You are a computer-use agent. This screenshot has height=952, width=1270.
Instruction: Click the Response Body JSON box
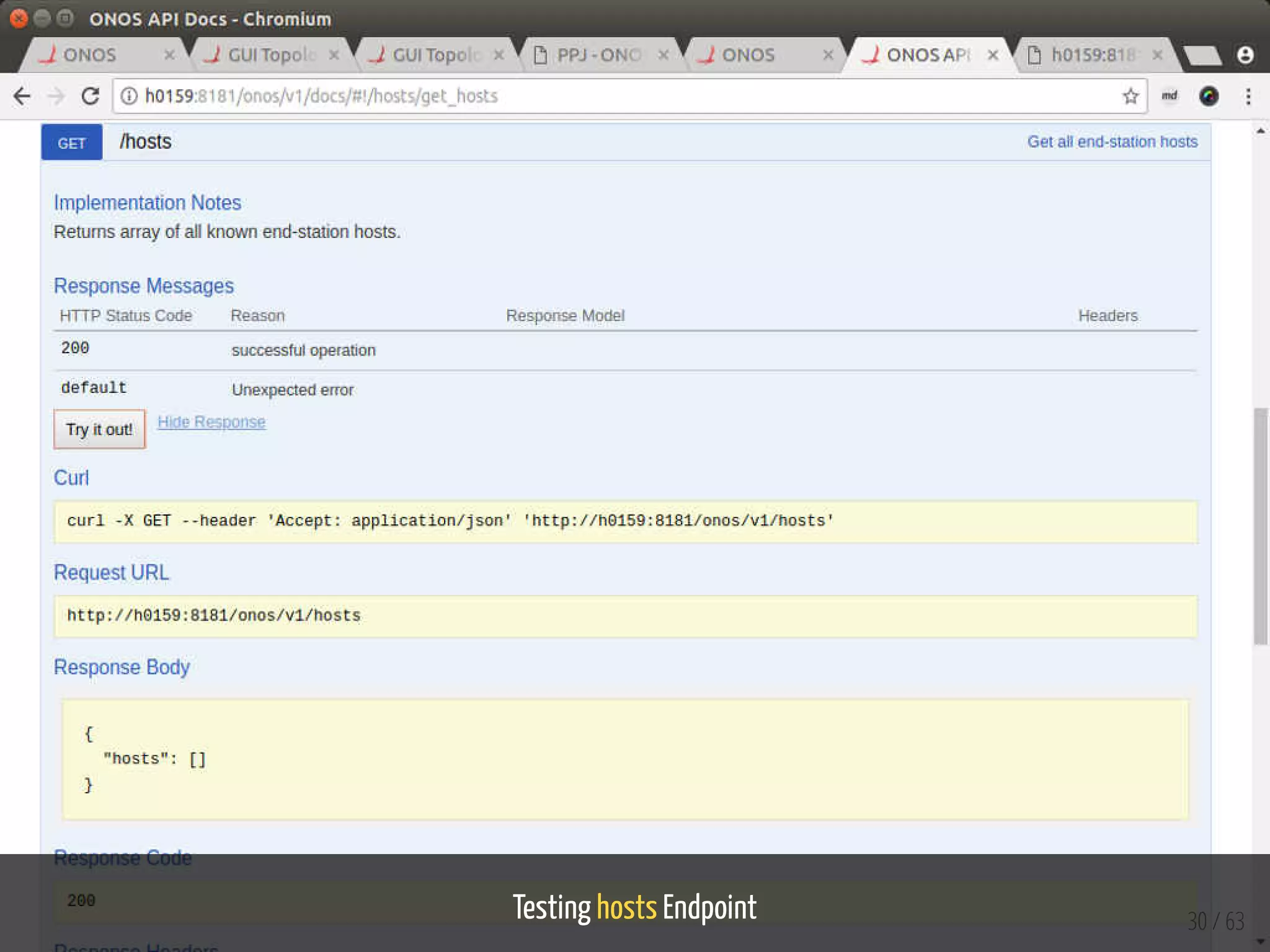click(x=626, y=759)
